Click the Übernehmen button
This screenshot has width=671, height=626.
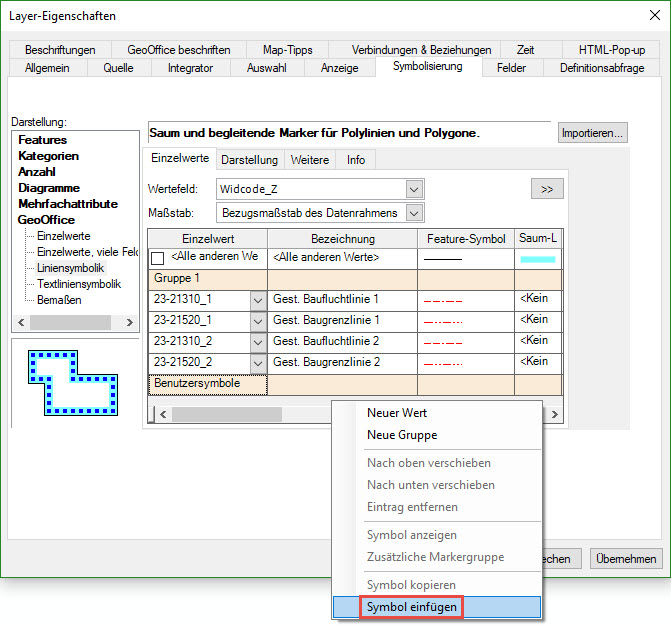coord(626,559)
